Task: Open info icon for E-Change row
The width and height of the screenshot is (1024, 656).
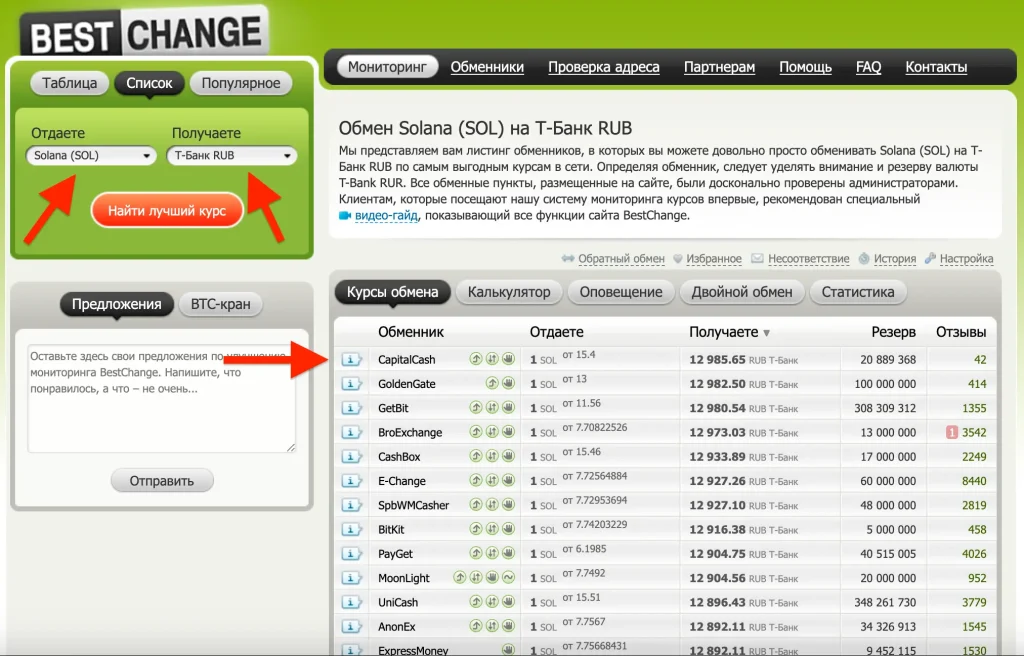Action: click(351, 480)
